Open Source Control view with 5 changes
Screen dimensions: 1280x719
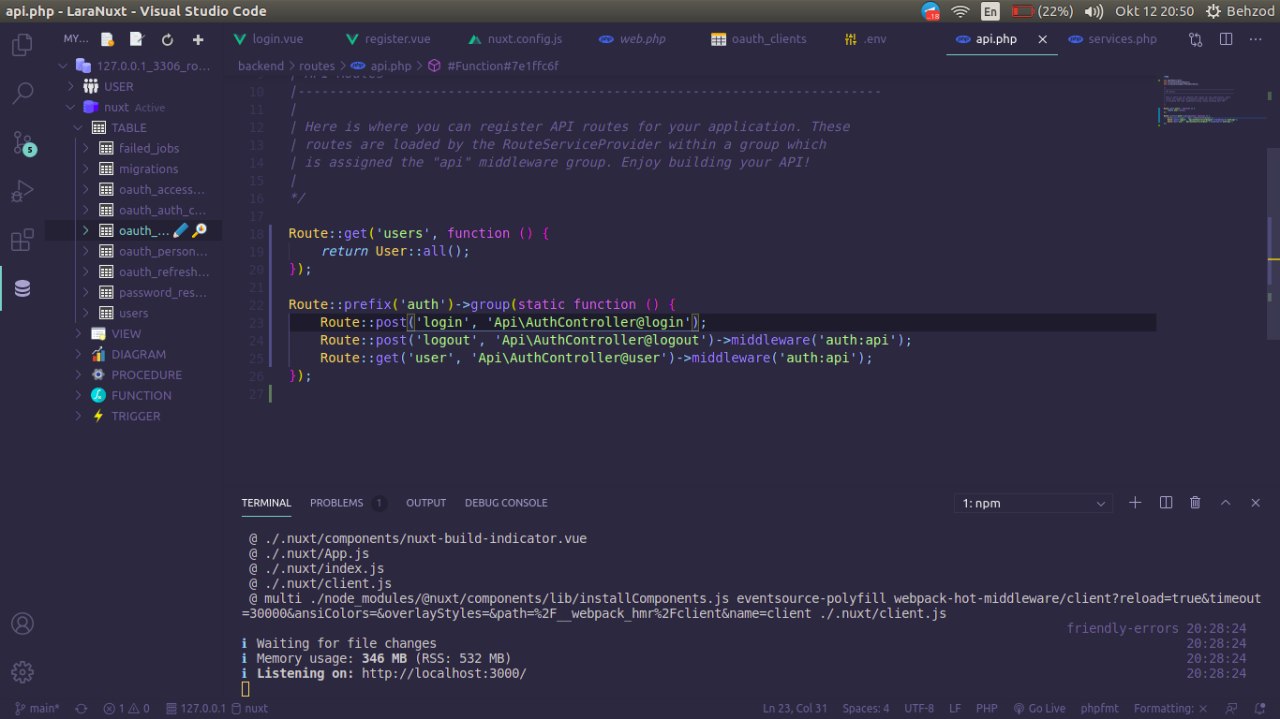coord(22,143)
